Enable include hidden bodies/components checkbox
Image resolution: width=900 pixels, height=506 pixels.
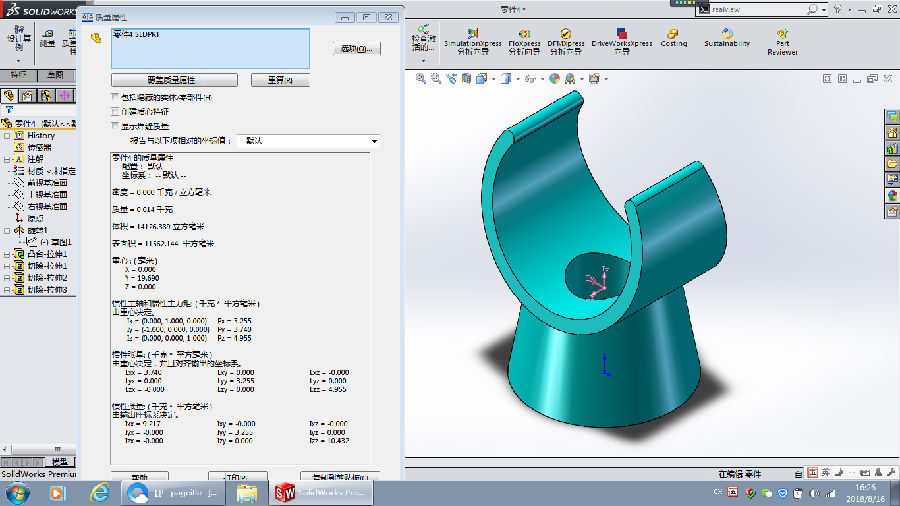115,97
